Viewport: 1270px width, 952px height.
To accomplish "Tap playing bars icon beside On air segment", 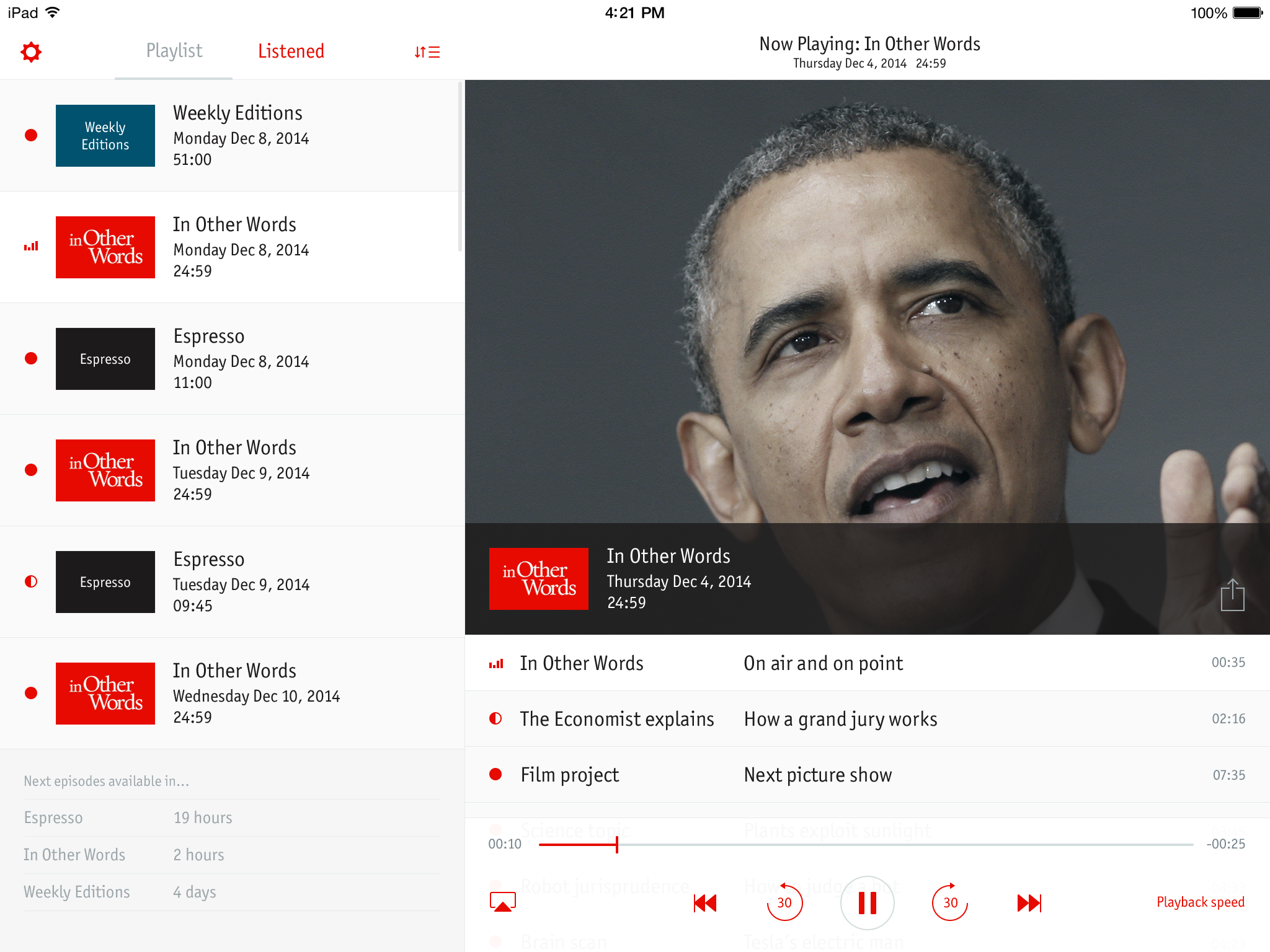I will 496,664.
